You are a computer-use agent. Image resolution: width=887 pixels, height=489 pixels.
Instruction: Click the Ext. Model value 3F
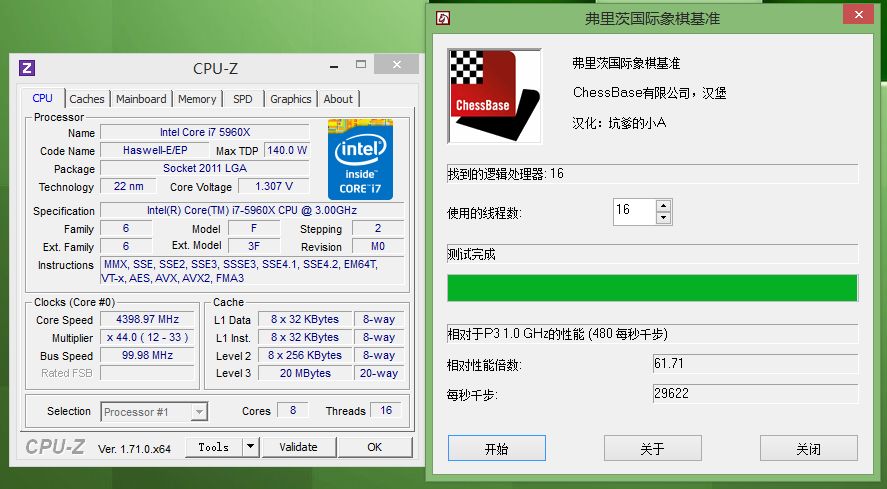pyautogui.click(x=254, y=246)
